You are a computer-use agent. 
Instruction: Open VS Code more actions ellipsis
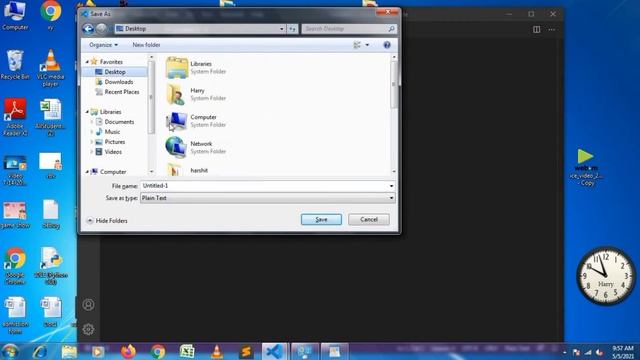point(551,29)
